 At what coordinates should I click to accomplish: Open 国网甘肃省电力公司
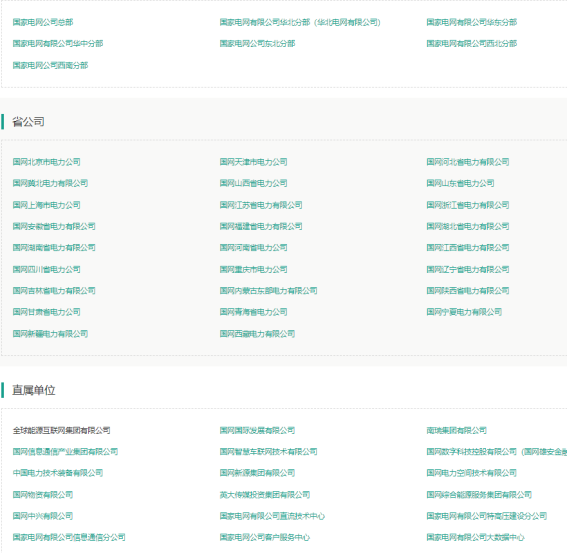(x=46, y=312)
